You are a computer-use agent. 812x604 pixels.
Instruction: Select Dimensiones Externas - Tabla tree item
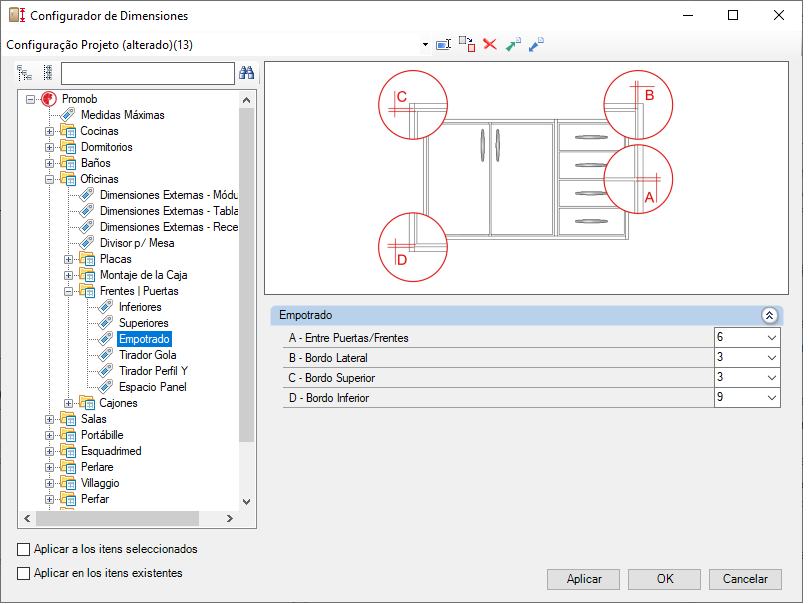click(x=169, y=211)
